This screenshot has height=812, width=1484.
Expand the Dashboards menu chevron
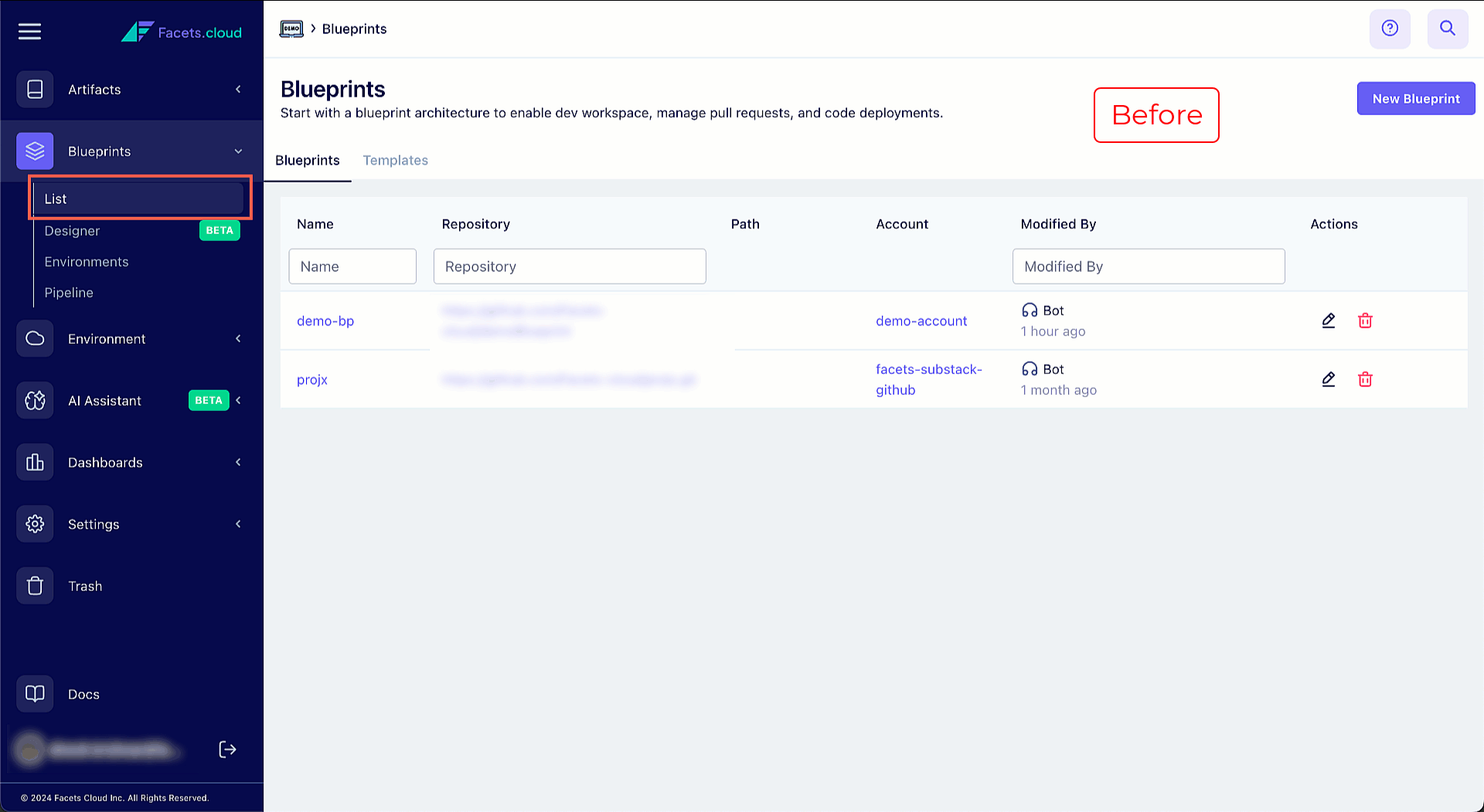pyautogui.click(x=238, y=463)
